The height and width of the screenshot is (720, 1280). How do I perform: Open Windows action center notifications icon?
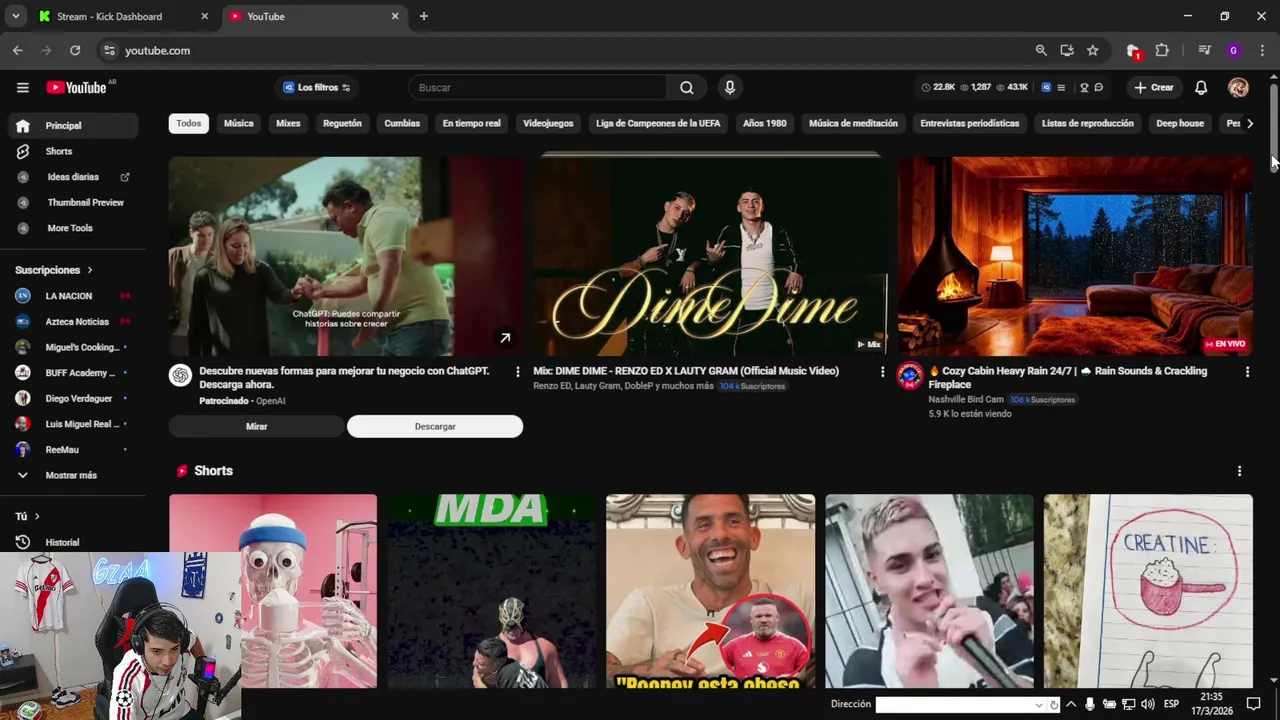(x=1253, y=704)
